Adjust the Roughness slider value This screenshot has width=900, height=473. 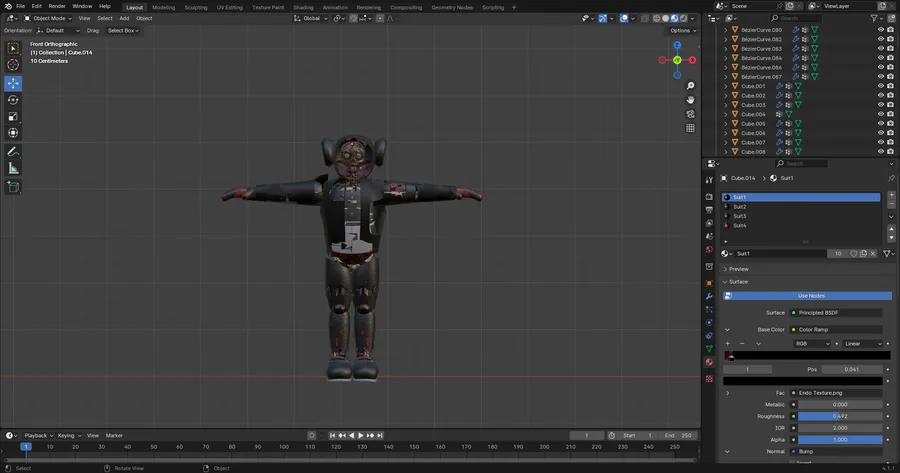[840, 416]
